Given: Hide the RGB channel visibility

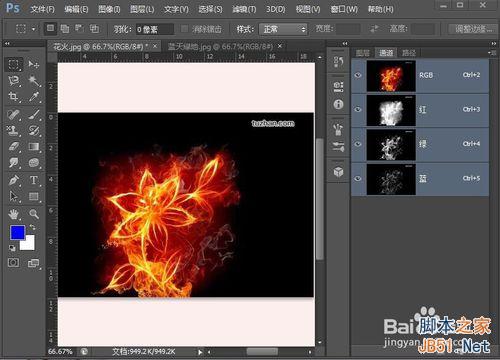Looking at the screenshot, I should [358, 75].
